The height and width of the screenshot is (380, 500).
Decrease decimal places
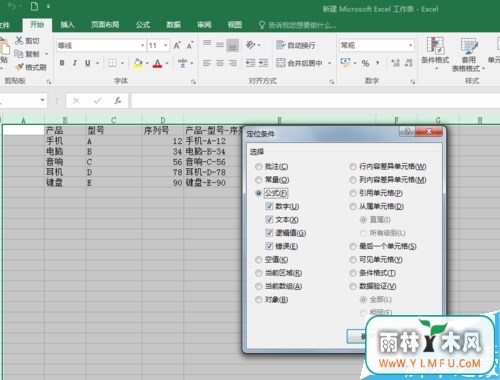pyautogui.click(x=408, y=63)
